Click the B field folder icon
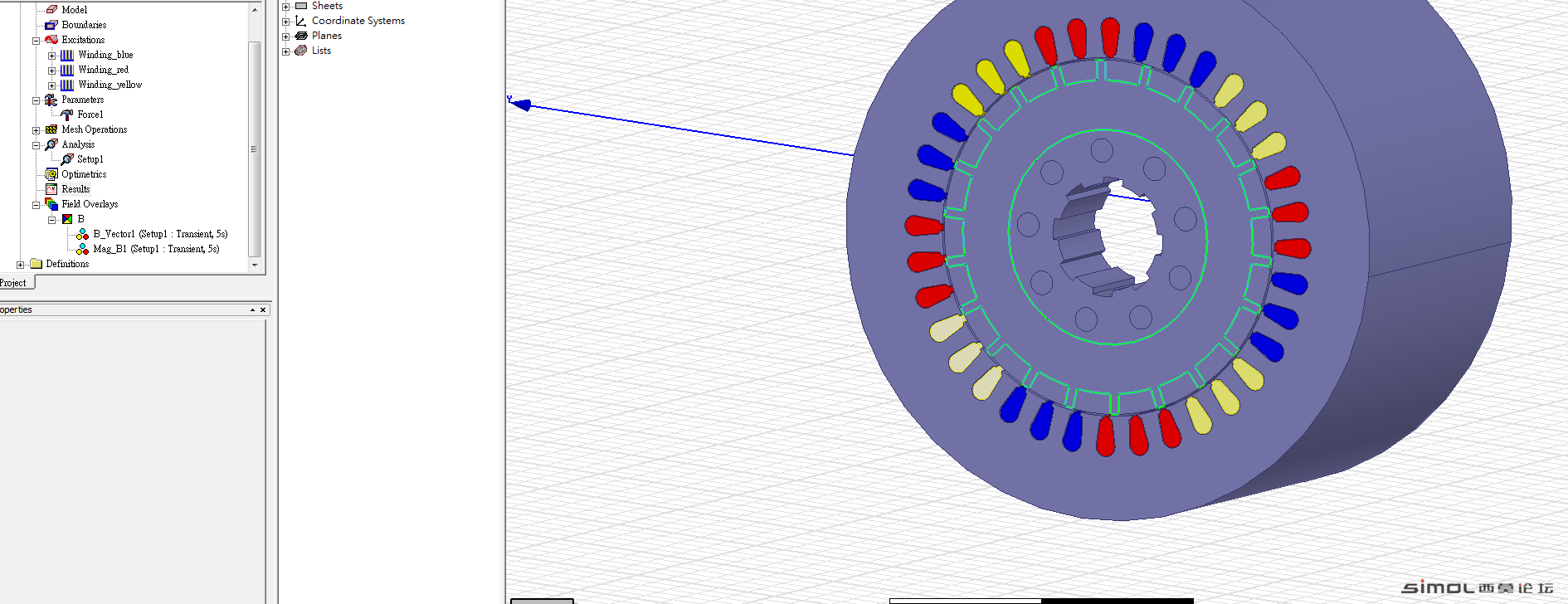Screen dimensions: 1568x604 67,219
